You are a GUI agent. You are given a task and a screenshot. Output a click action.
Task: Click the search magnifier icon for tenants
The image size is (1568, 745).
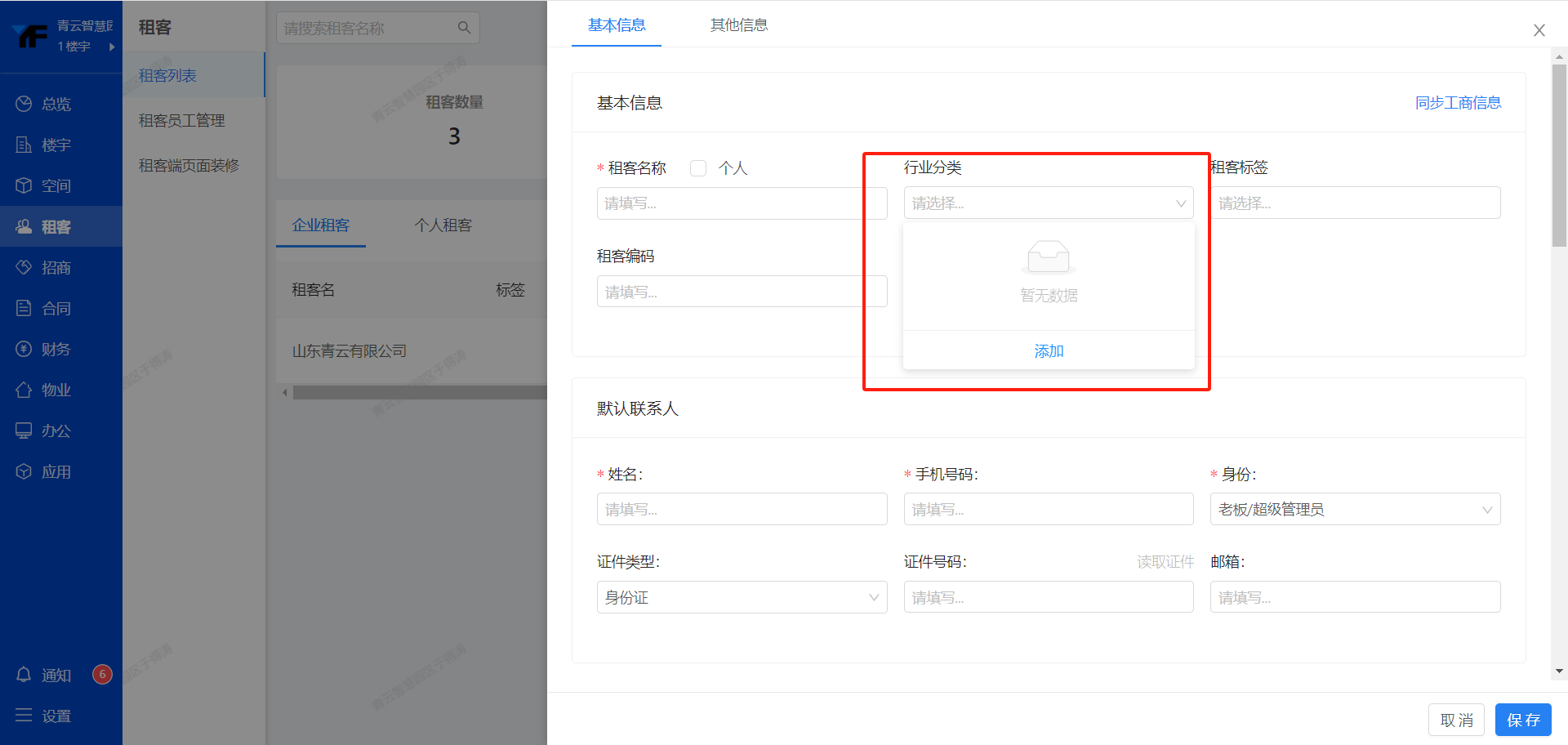464,28
